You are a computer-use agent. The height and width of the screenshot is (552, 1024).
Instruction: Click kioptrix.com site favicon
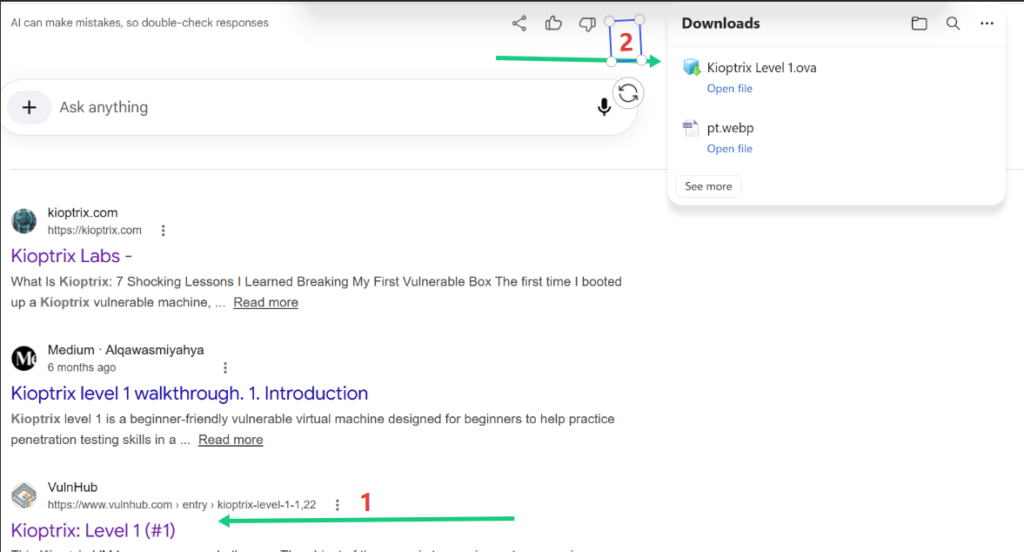pyautogui.click(x=24, y=221)
